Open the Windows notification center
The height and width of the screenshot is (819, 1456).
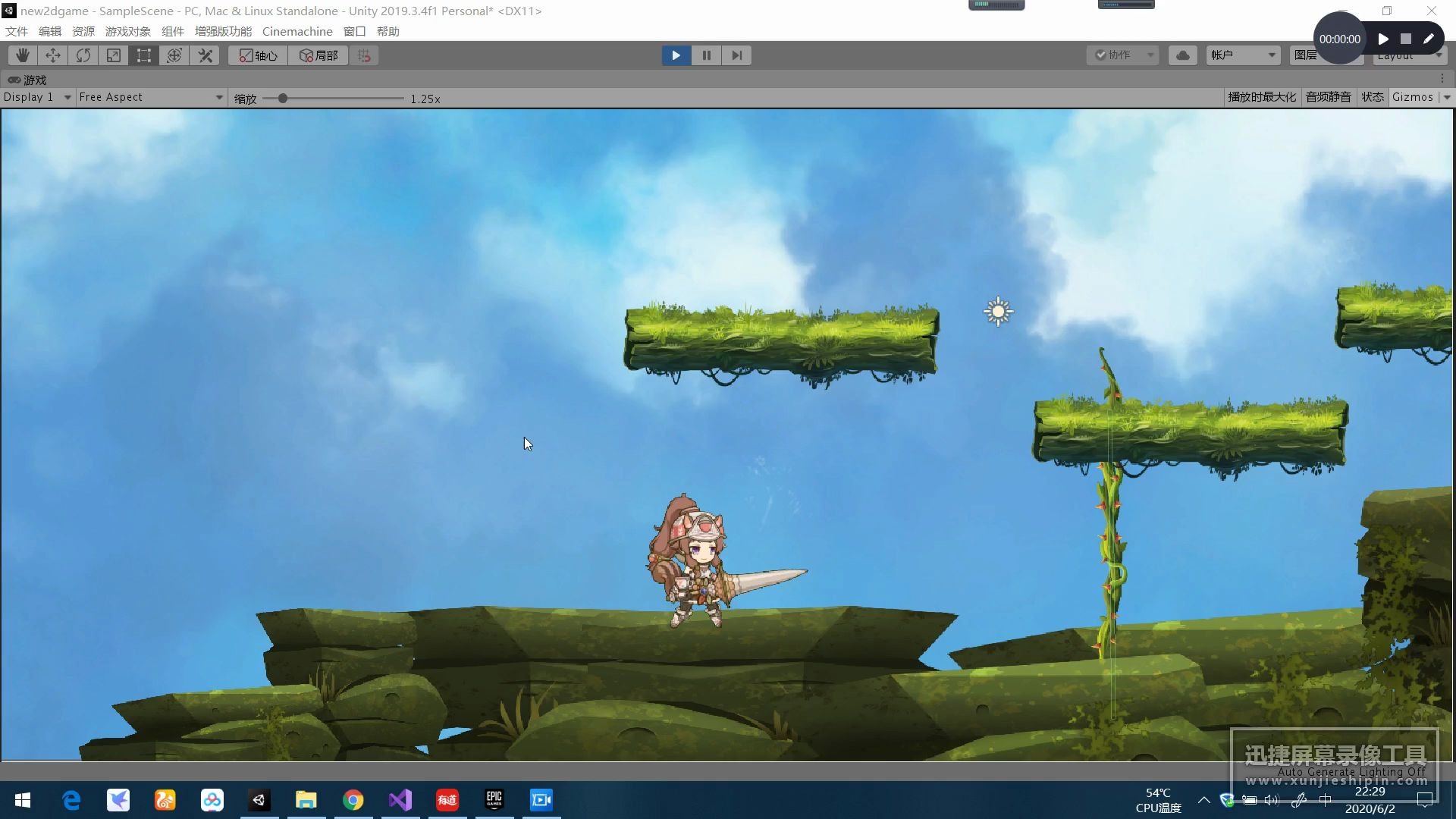coord(1425,800)
